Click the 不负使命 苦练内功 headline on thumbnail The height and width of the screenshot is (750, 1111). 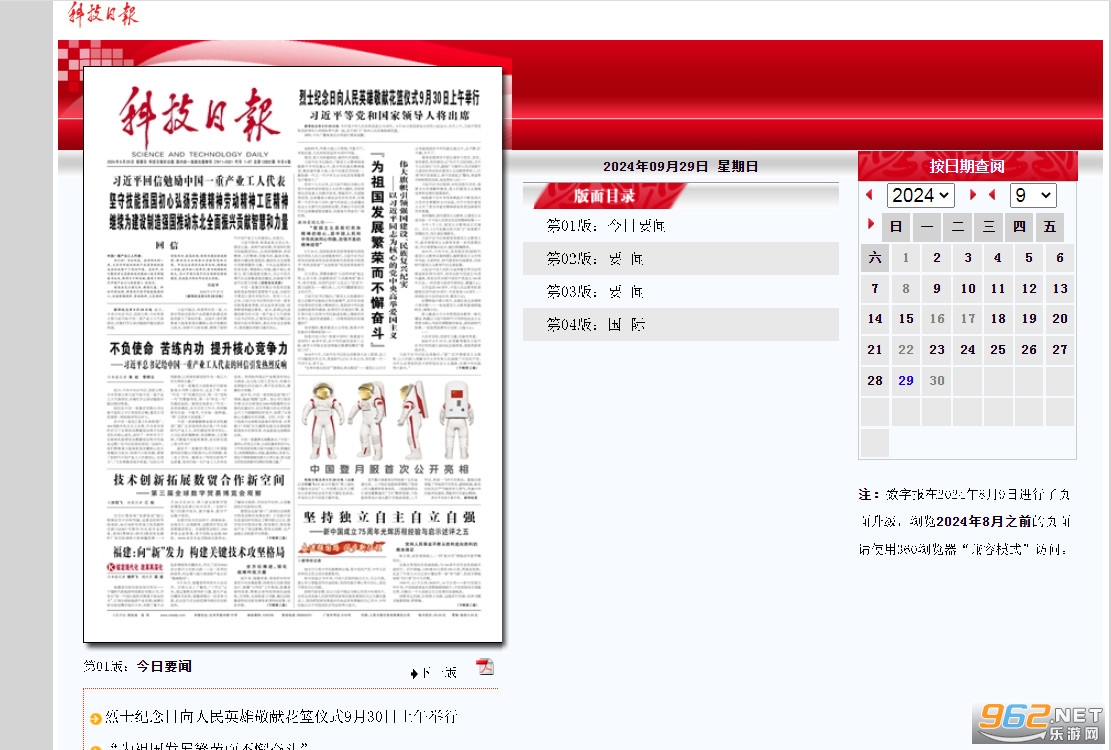pyautogui.click(x=198, y=348)
